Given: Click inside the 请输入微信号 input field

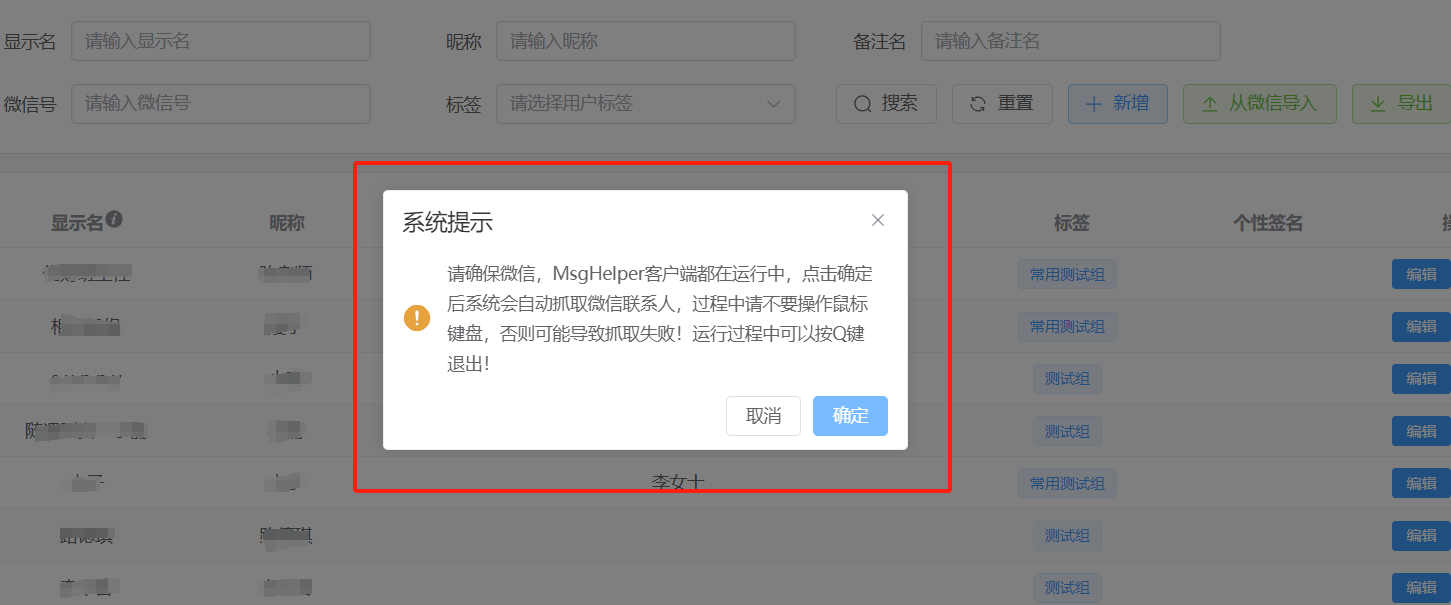Looking at the screenshot, I should [x=220, y=103].
